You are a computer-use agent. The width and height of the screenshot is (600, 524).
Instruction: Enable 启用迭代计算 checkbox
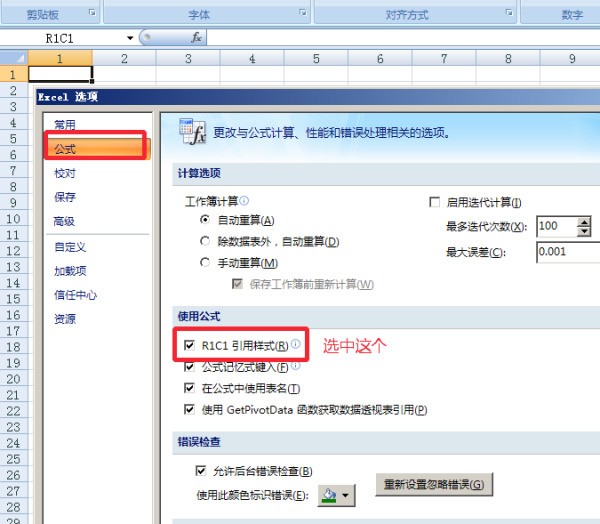point(434,202)
